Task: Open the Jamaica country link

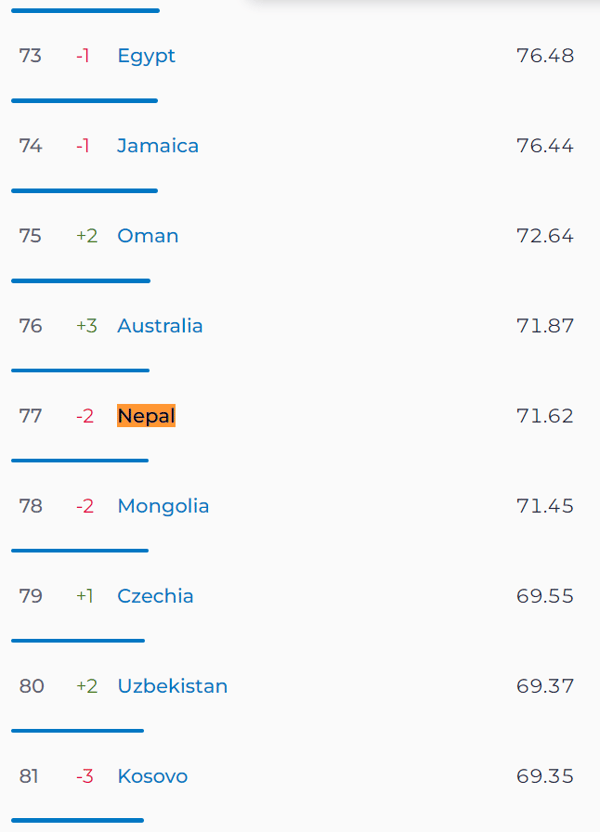Action: pos(158,145)
